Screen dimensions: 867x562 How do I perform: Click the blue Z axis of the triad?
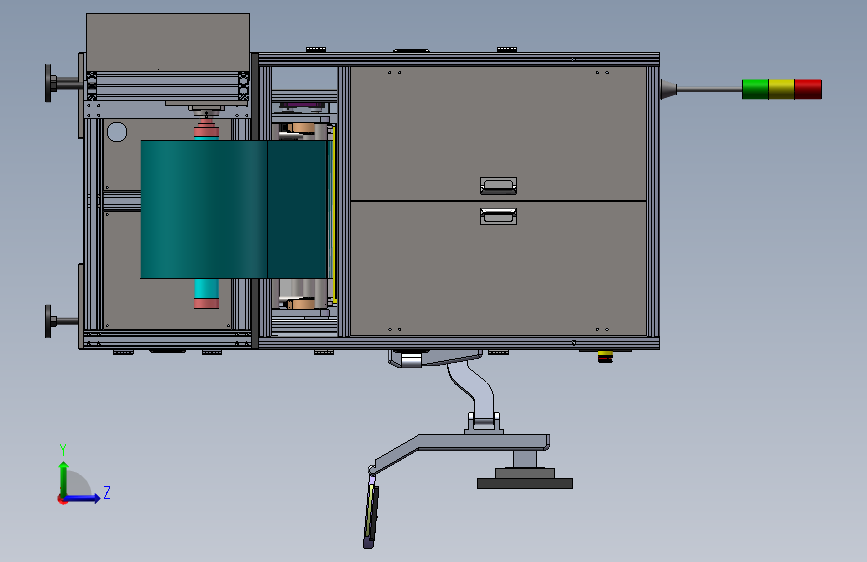tap(82, 498)
